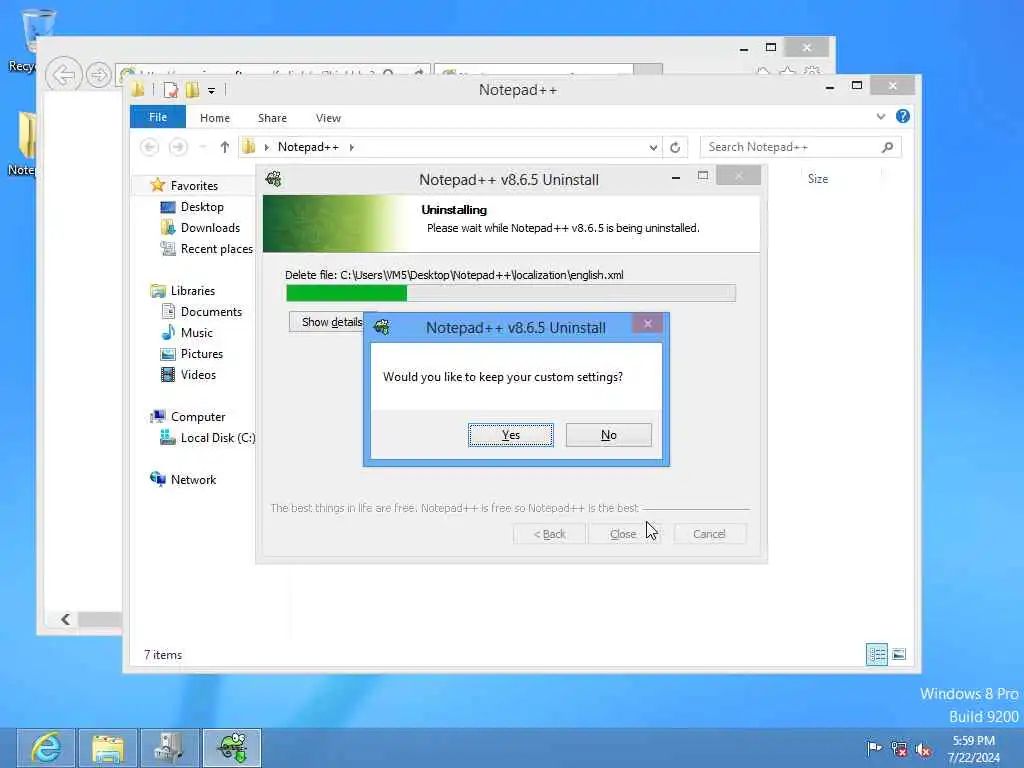Click the taskbar clock
Screen dimensions: 1024x768
point(974,749)
